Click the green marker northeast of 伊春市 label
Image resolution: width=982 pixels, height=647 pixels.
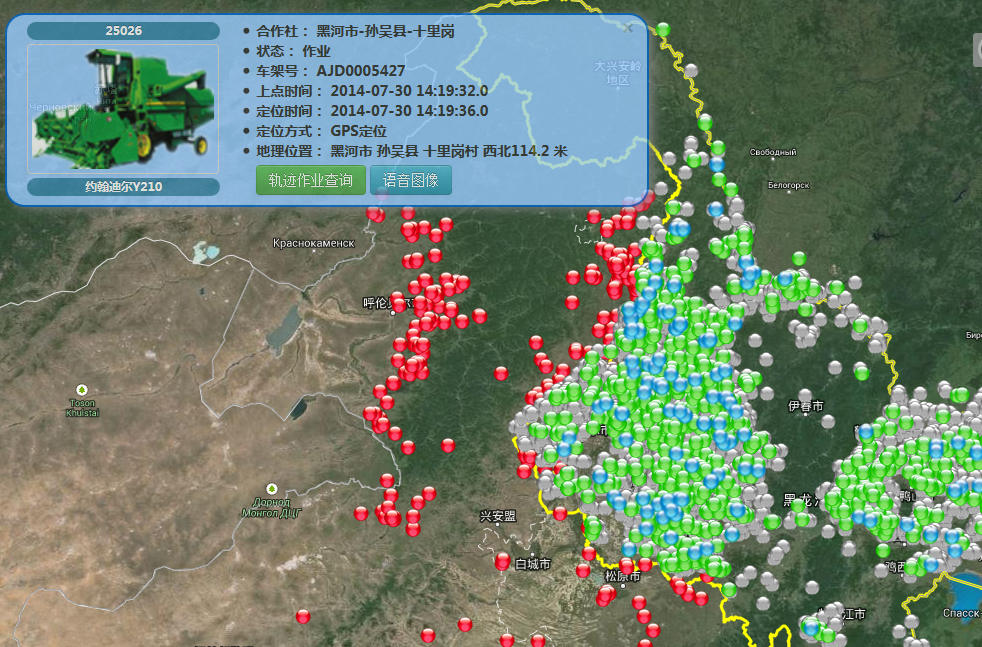pyautogui.click(x=862, y=373)
